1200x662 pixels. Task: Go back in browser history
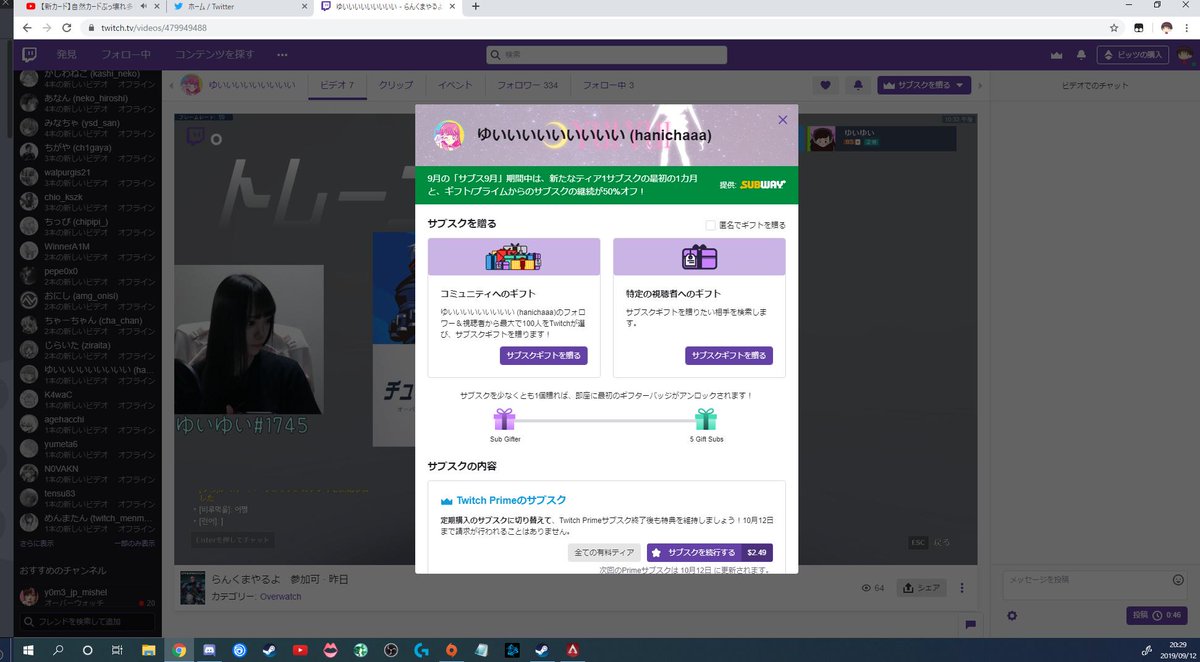click(x=28, y=28)
